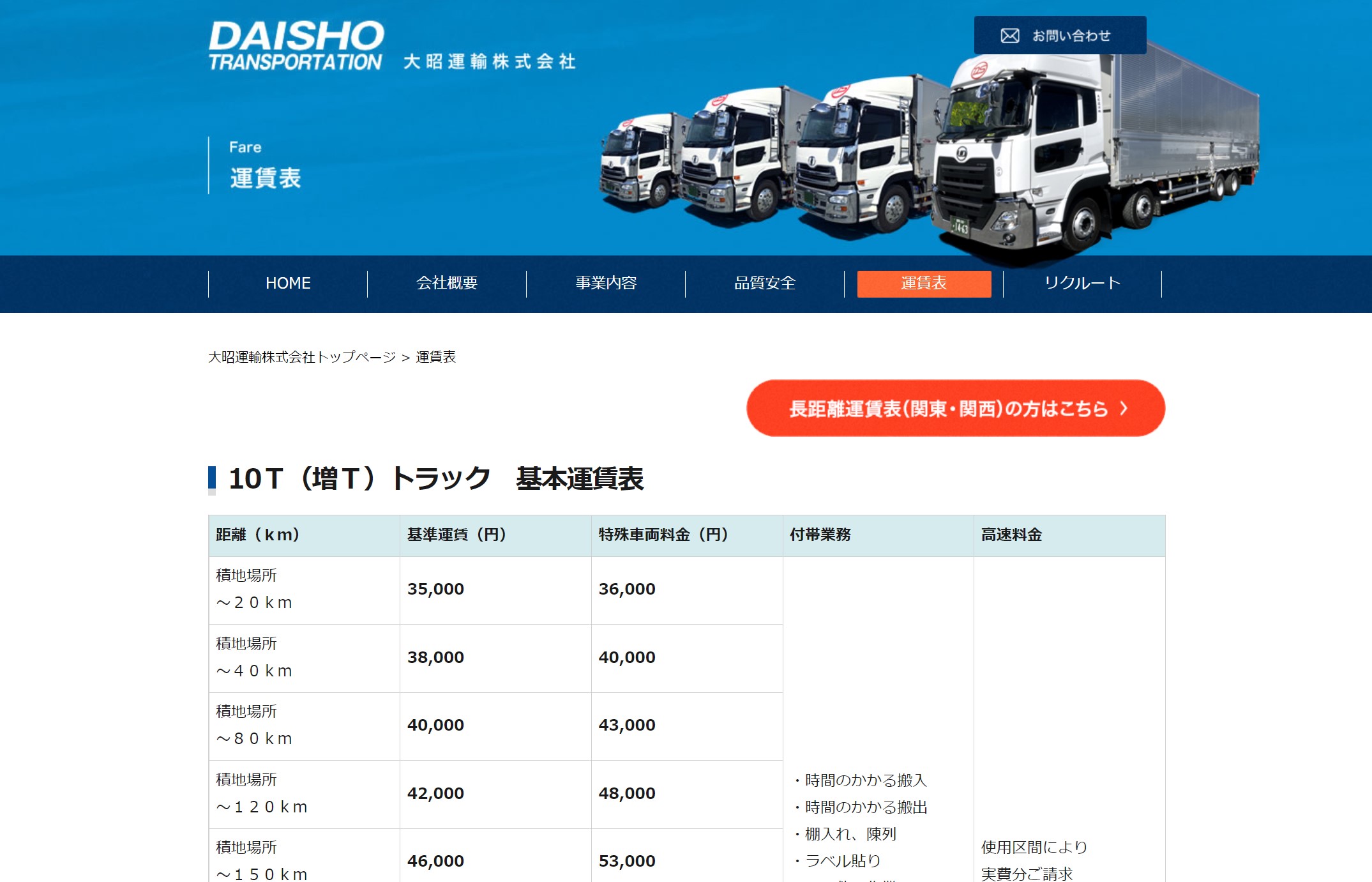Click the 36,000 special vehicle fee
This screenshot has height=882, width=1372.
pyautogui.click(x=627, y=589)
